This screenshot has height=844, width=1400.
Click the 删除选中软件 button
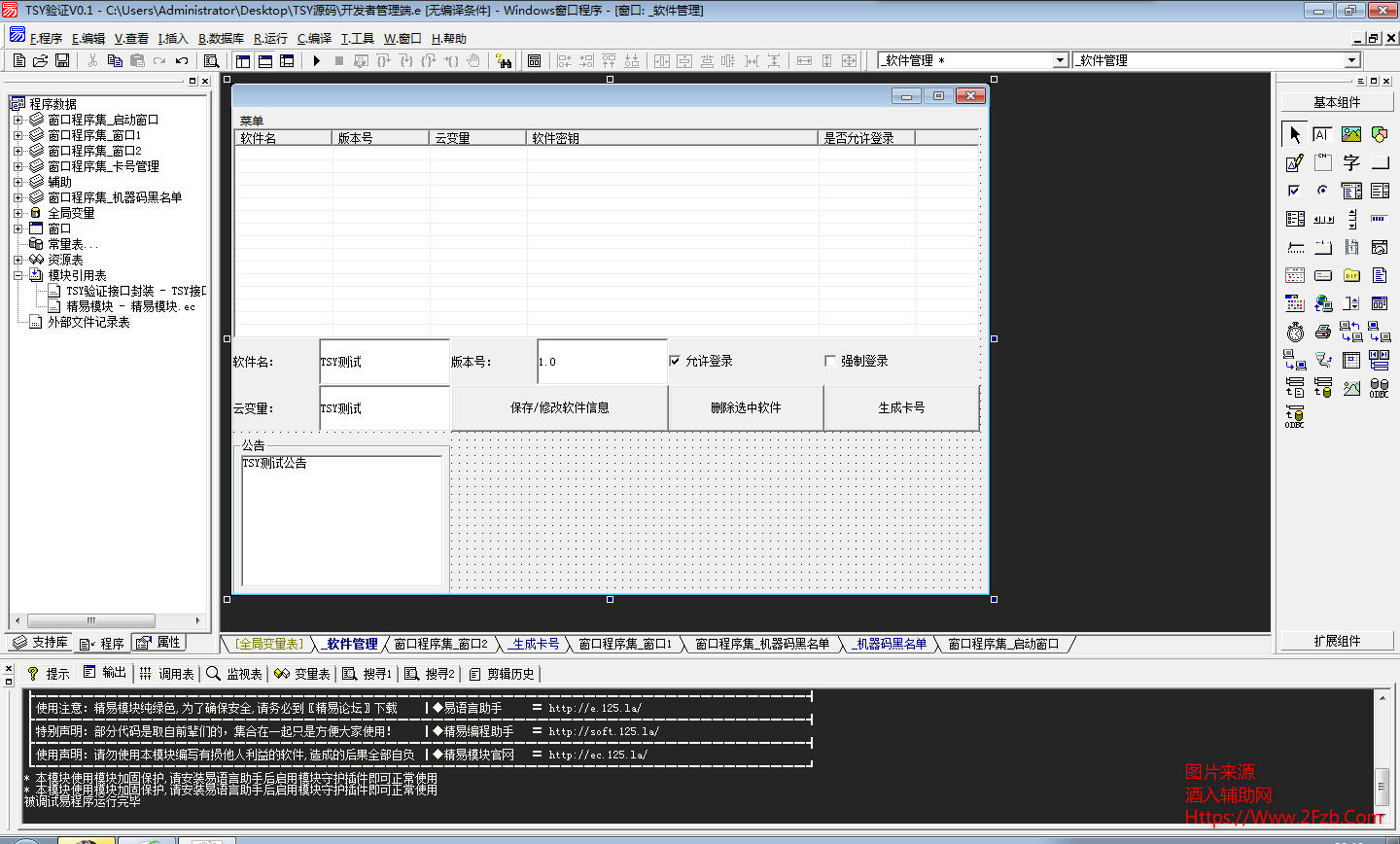[x=745, y=406]
